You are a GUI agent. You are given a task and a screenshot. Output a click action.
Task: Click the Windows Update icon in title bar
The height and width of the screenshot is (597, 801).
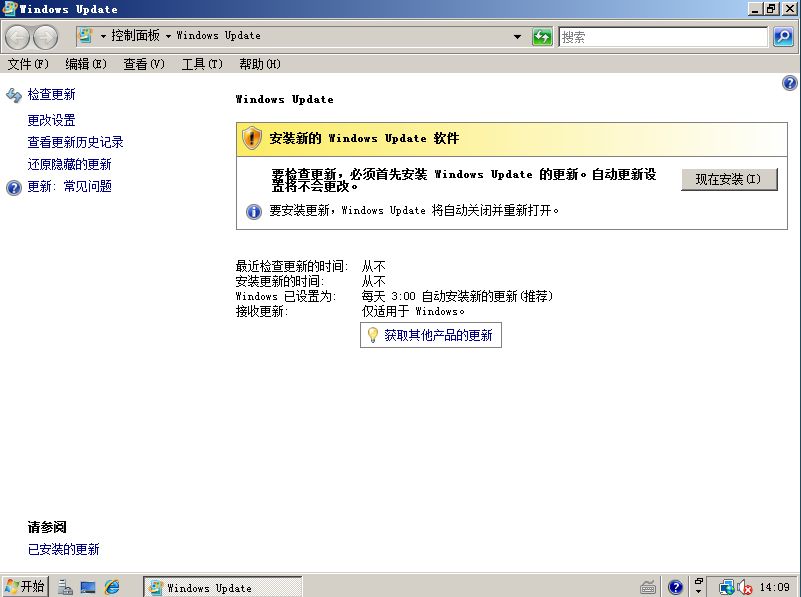click(x=10, y=9)
